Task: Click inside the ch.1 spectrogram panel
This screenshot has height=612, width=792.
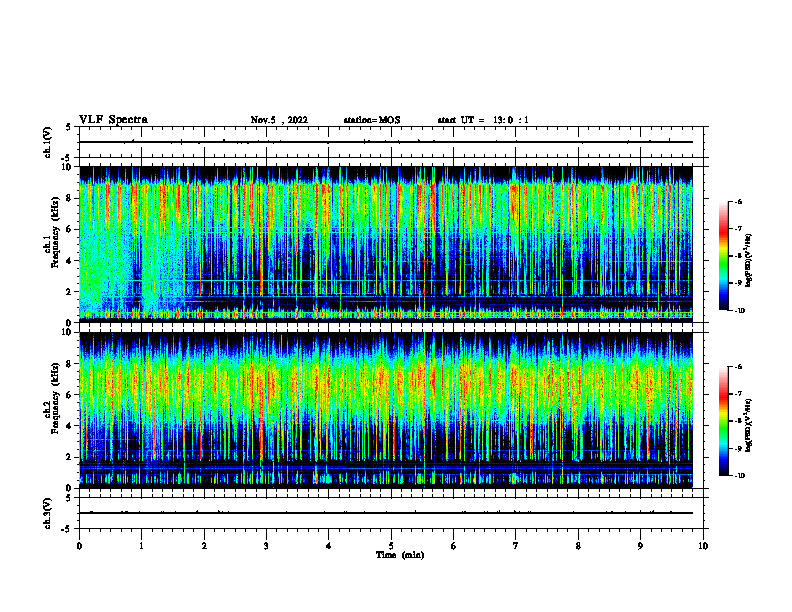Action: click(386, 244)
